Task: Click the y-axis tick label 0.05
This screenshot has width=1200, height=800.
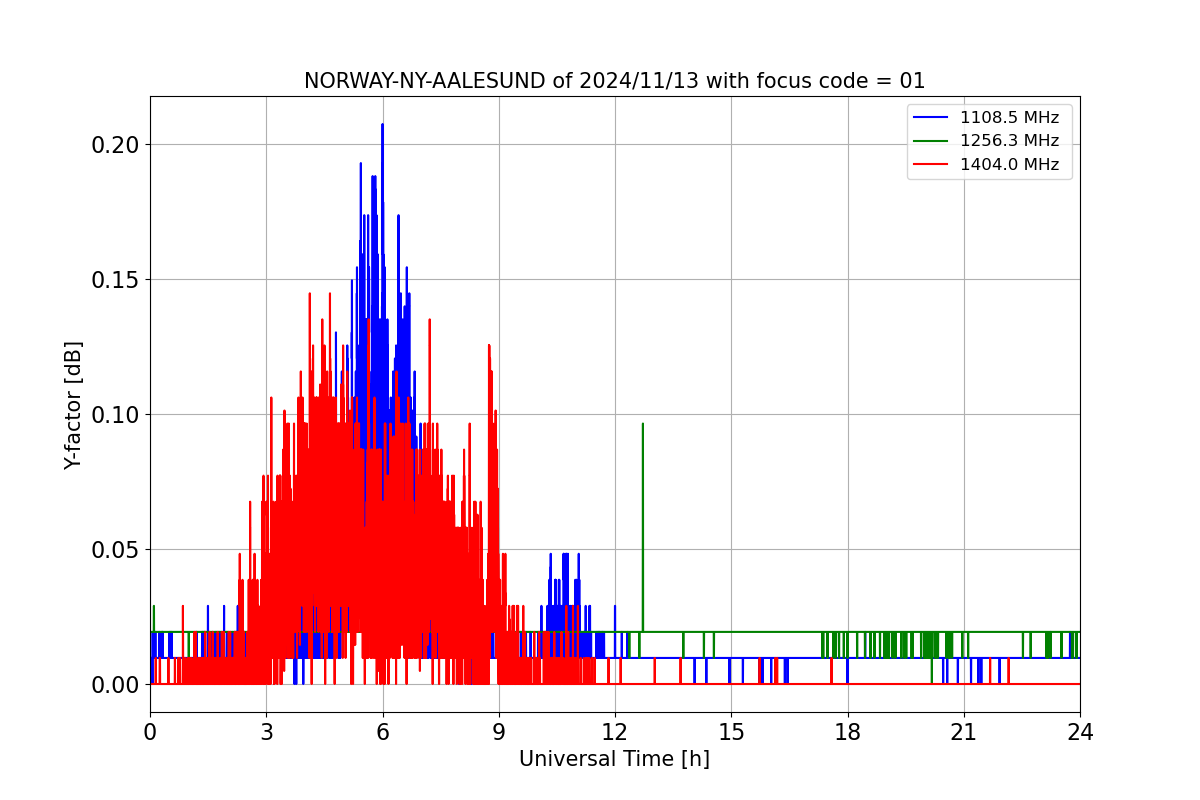Action: (x=115, y=550)
